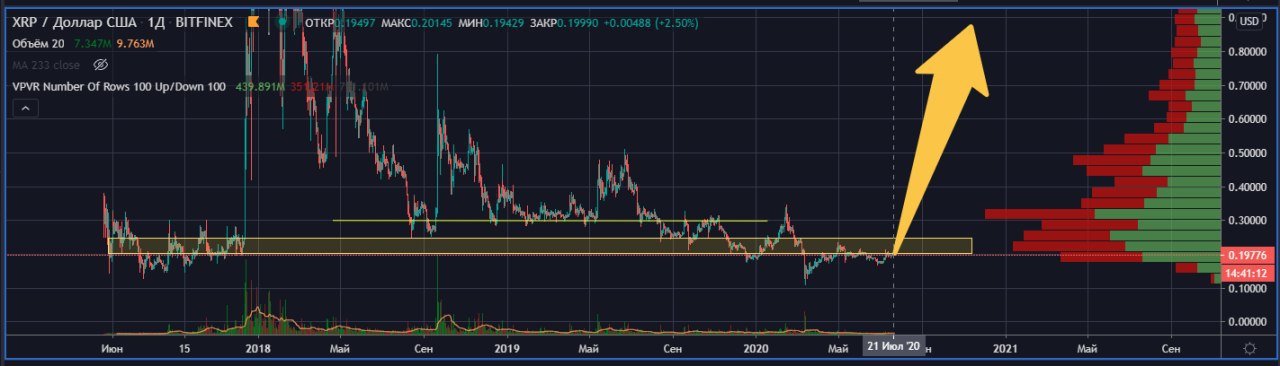Click the 2019 label on time axis
Image resolution: width=1280 pixels, height=366 pixels.
507,348
